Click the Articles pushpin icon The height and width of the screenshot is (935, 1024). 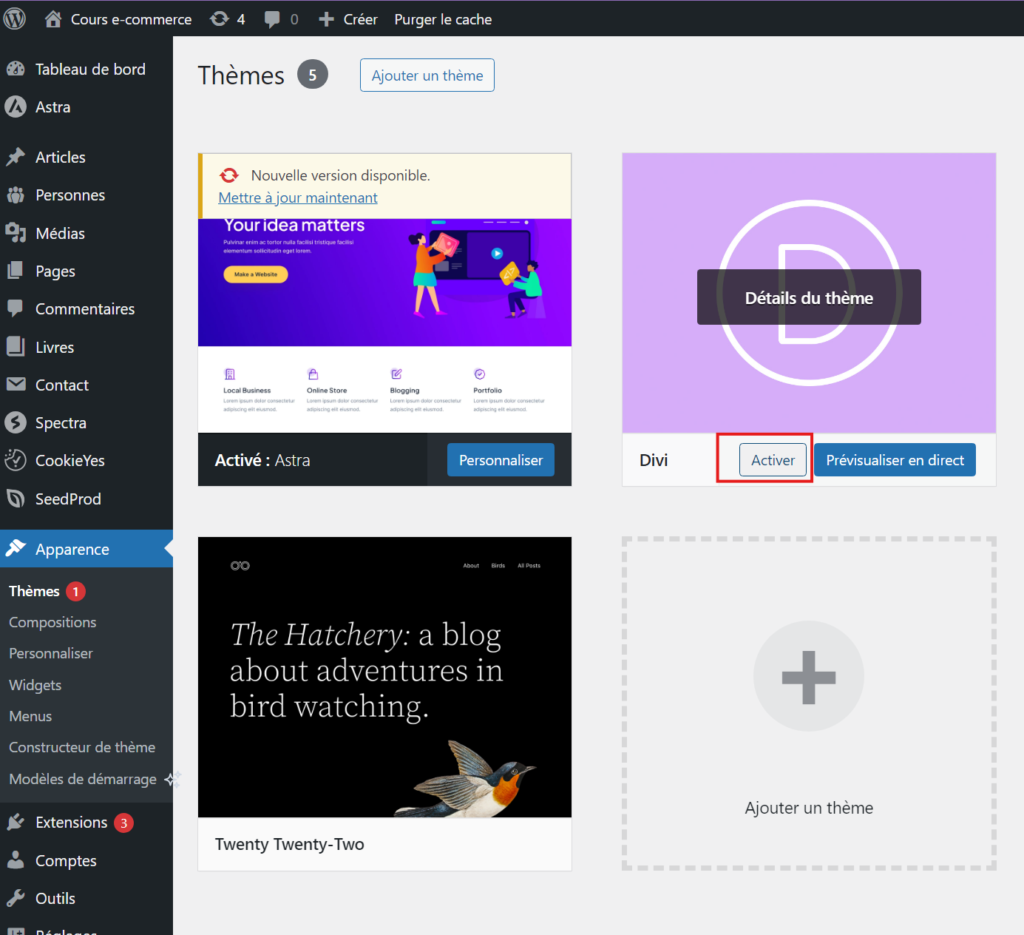(x=16, y=157)
